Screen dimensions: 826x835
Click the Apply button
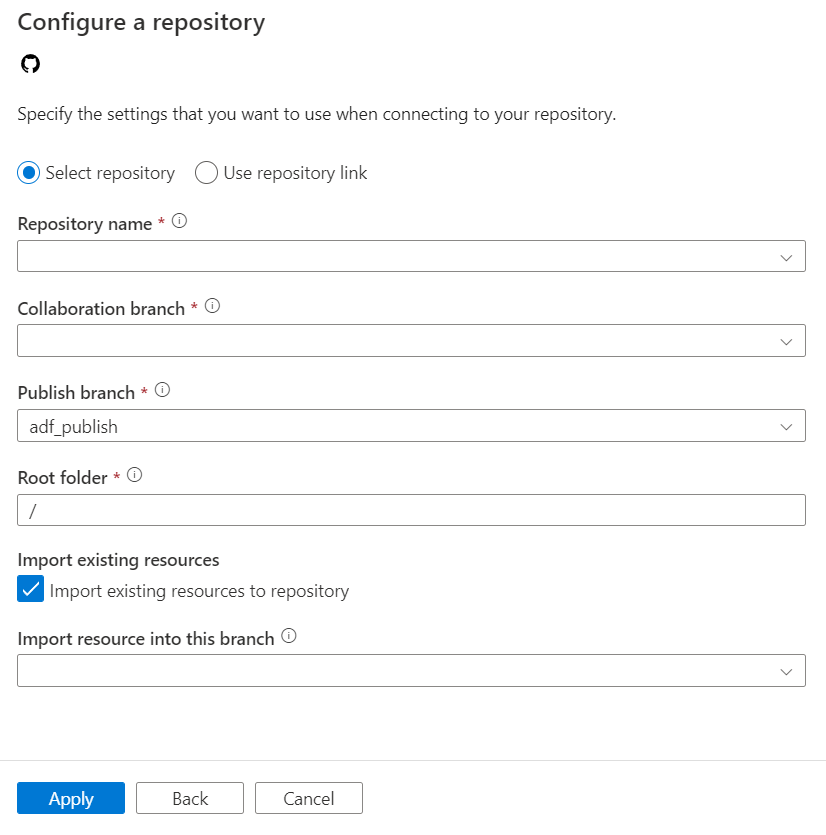[x=70, y=798]
